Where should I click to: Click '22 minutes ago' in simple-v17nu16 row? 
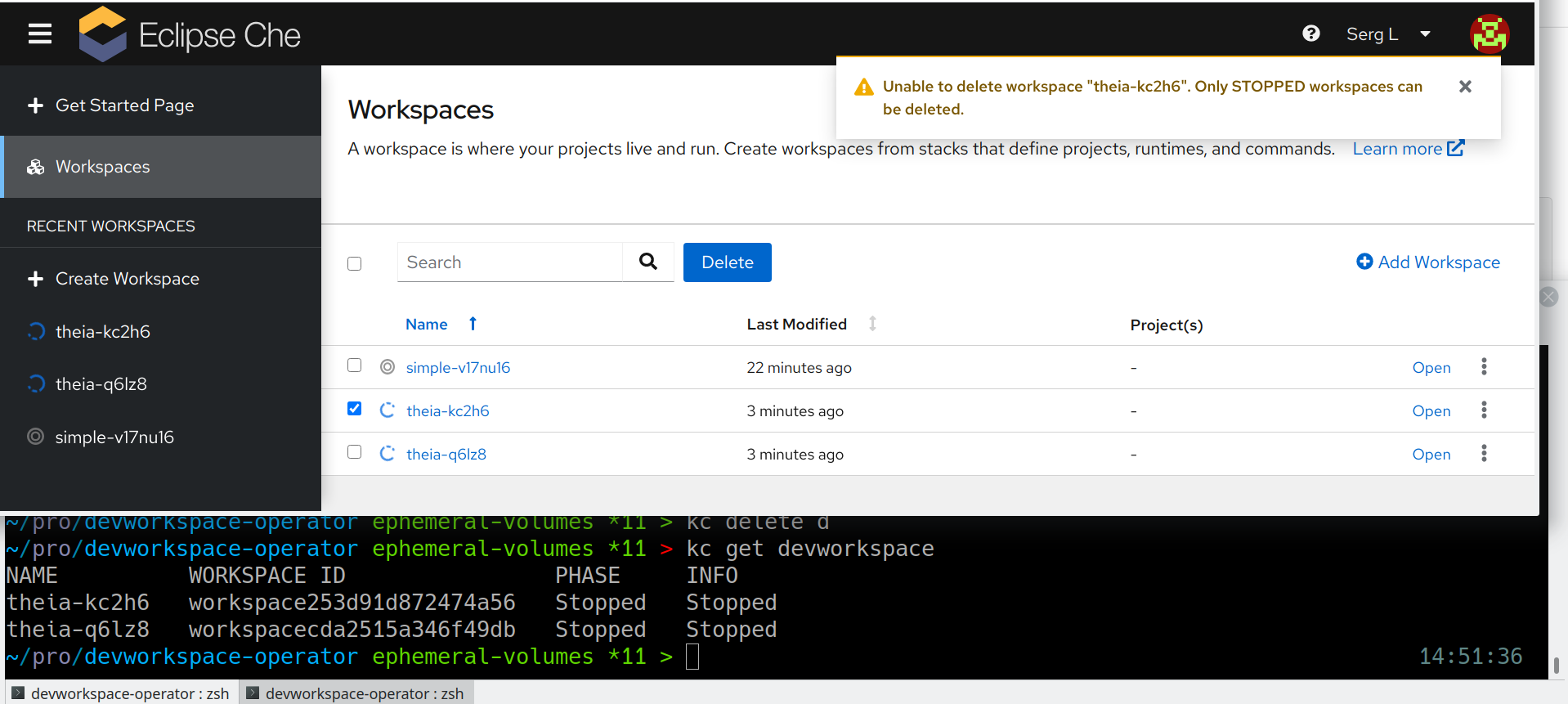[x=799, y=368]
